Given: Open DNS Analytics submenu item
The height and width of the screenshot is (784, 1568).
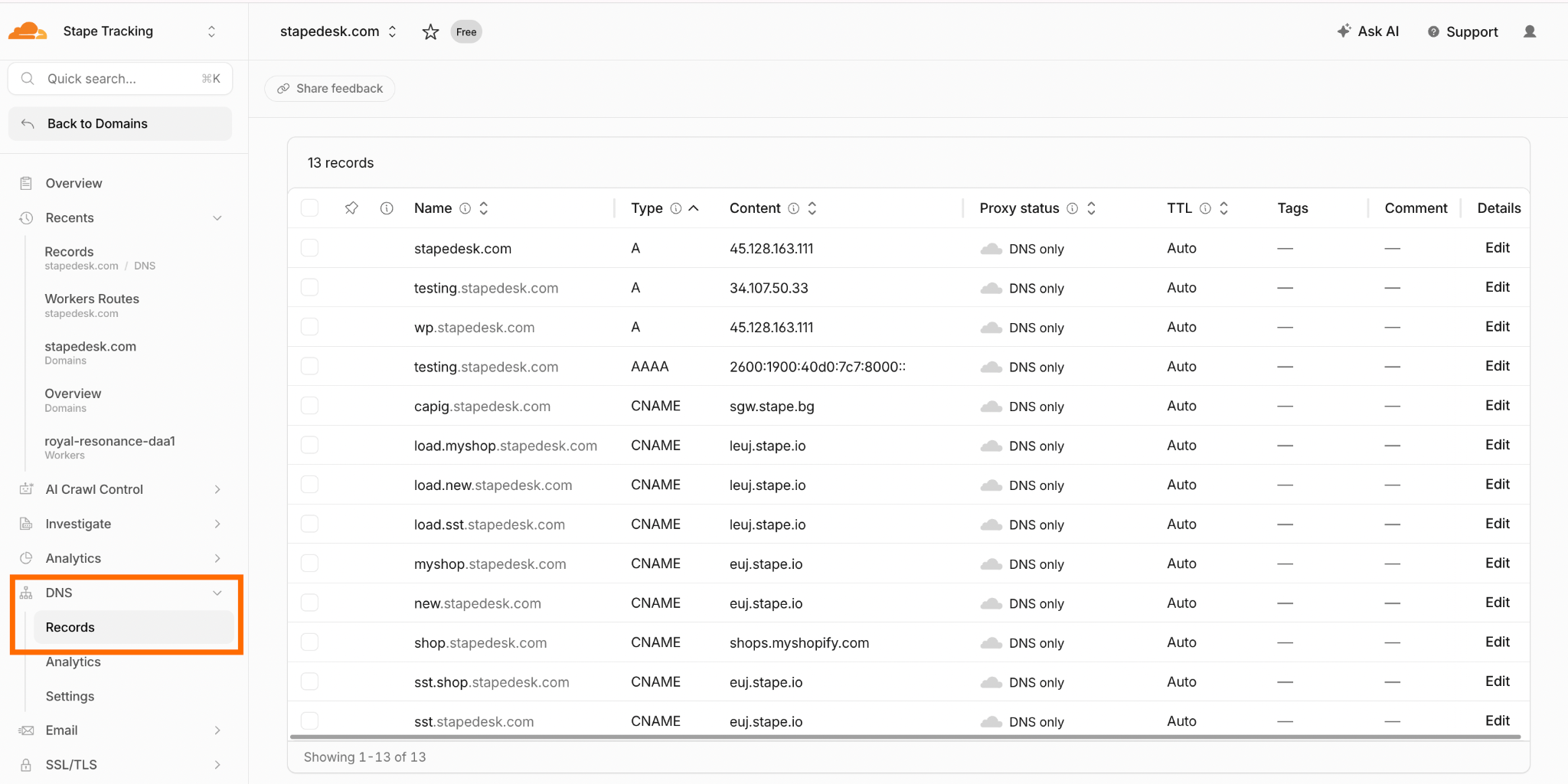Looking at the screenshot, I should point(73,661).
